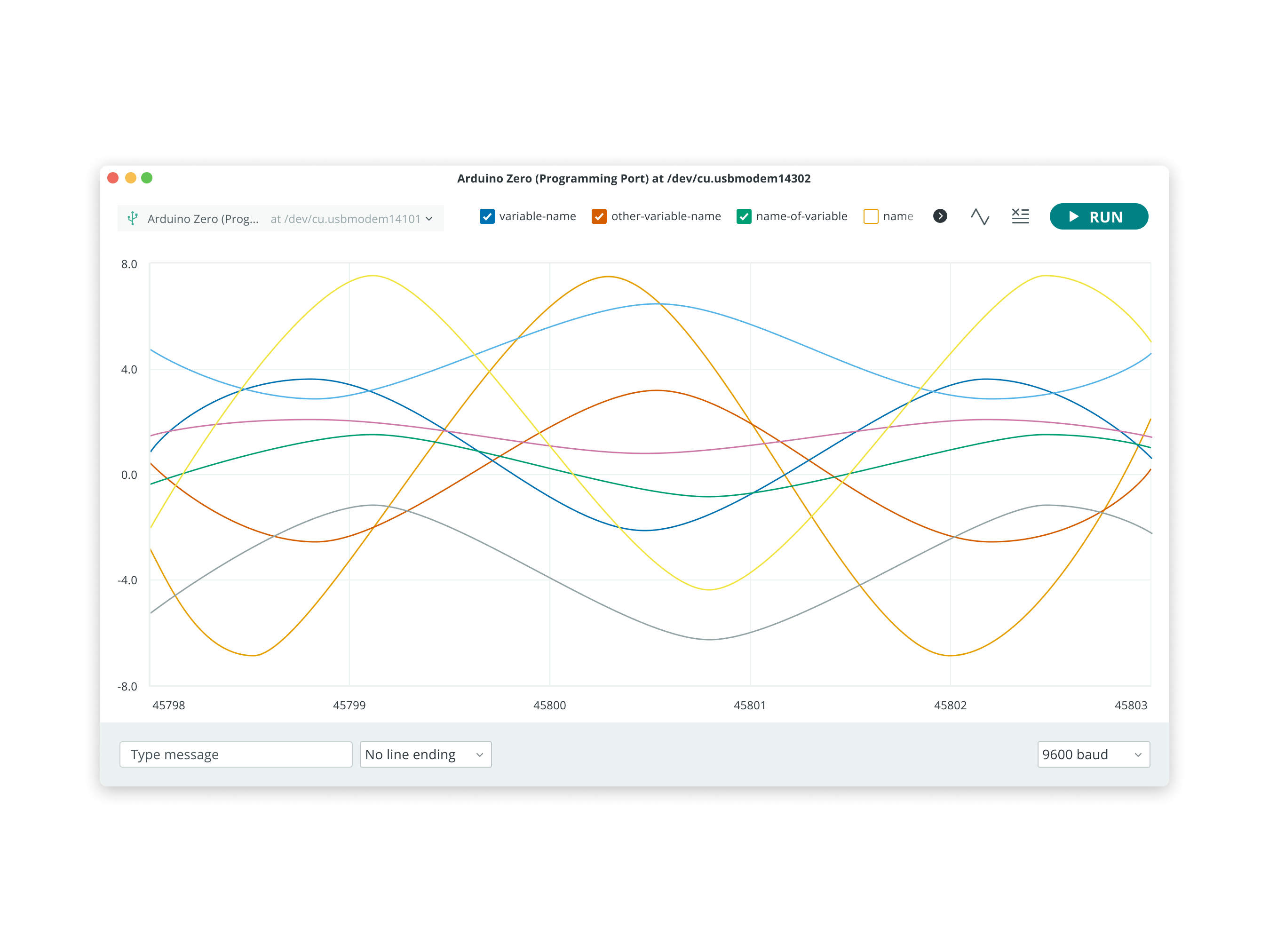Image resolution: width=1269 pixels, height=952 pixels.
Task: Click the window title bar text
Action: [x=634, y=178]
